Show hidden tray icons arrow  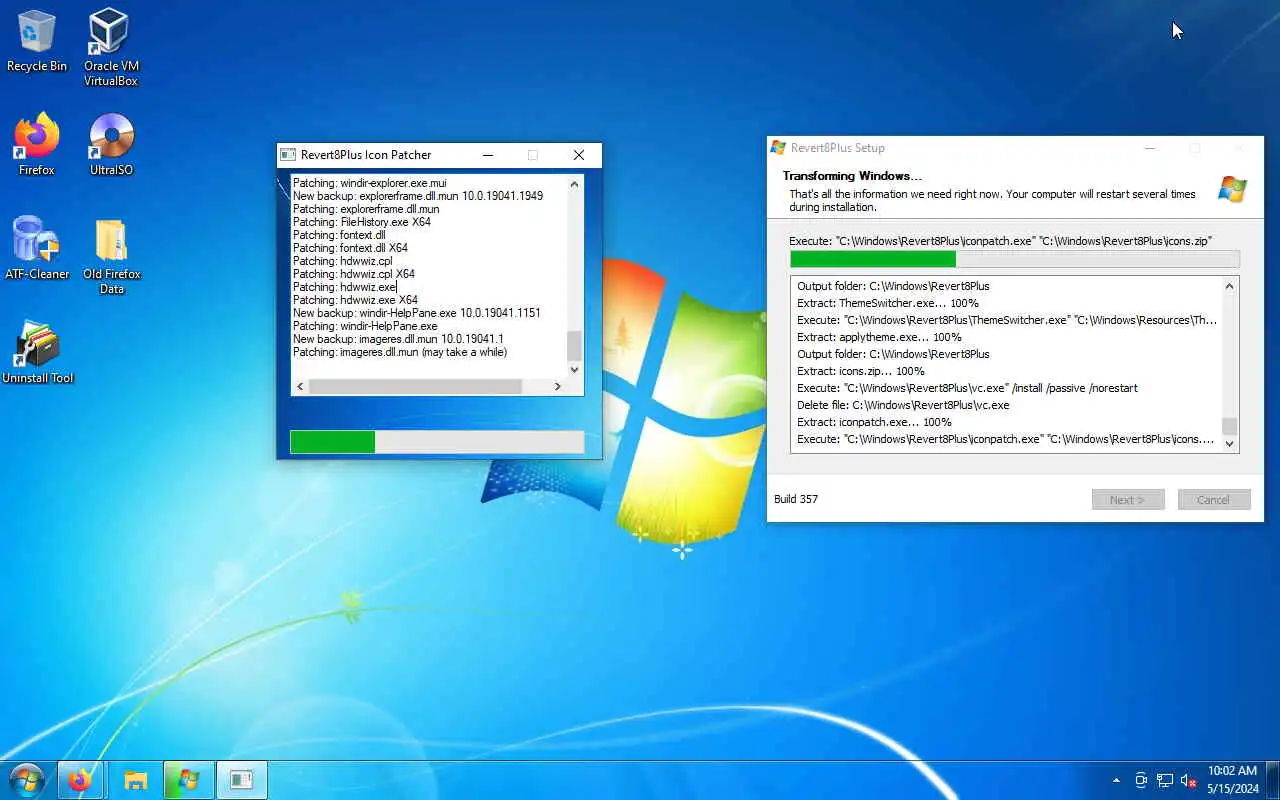(x=1116, y=780)
